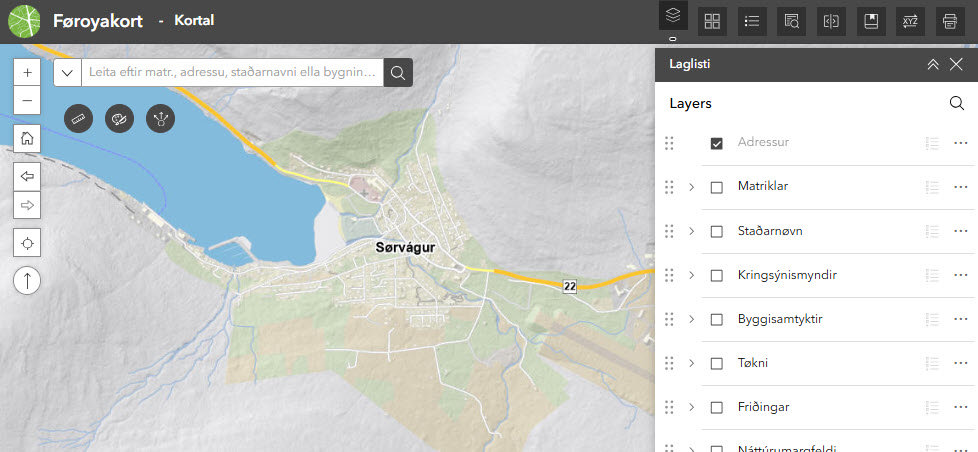Activate the swipe compare tool
The width and height of the screenshot is (978, 452).
coord(830,21)
